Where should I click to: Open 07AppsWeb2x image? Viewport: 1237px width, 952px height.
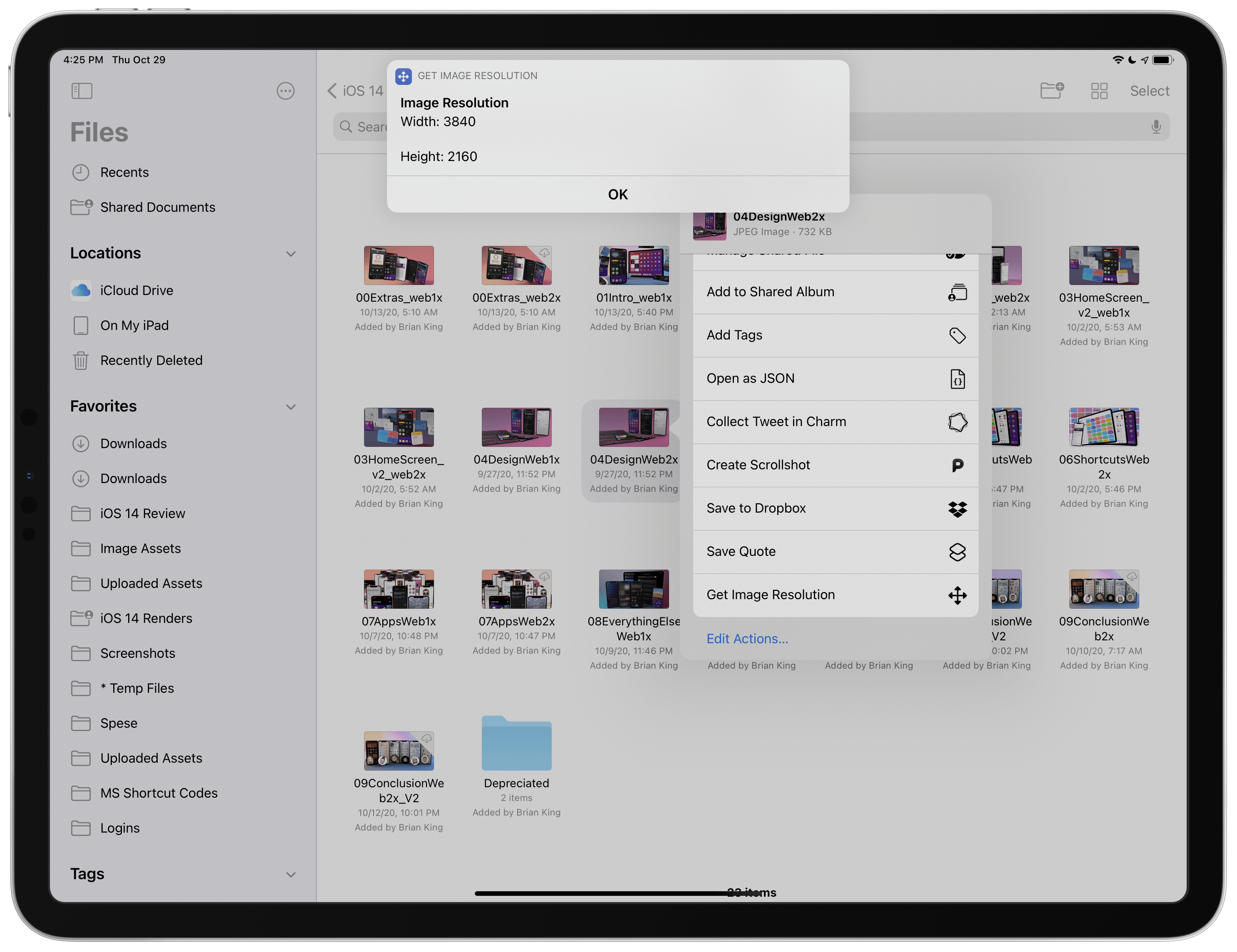pyautogui.click(x=516, y=589)
